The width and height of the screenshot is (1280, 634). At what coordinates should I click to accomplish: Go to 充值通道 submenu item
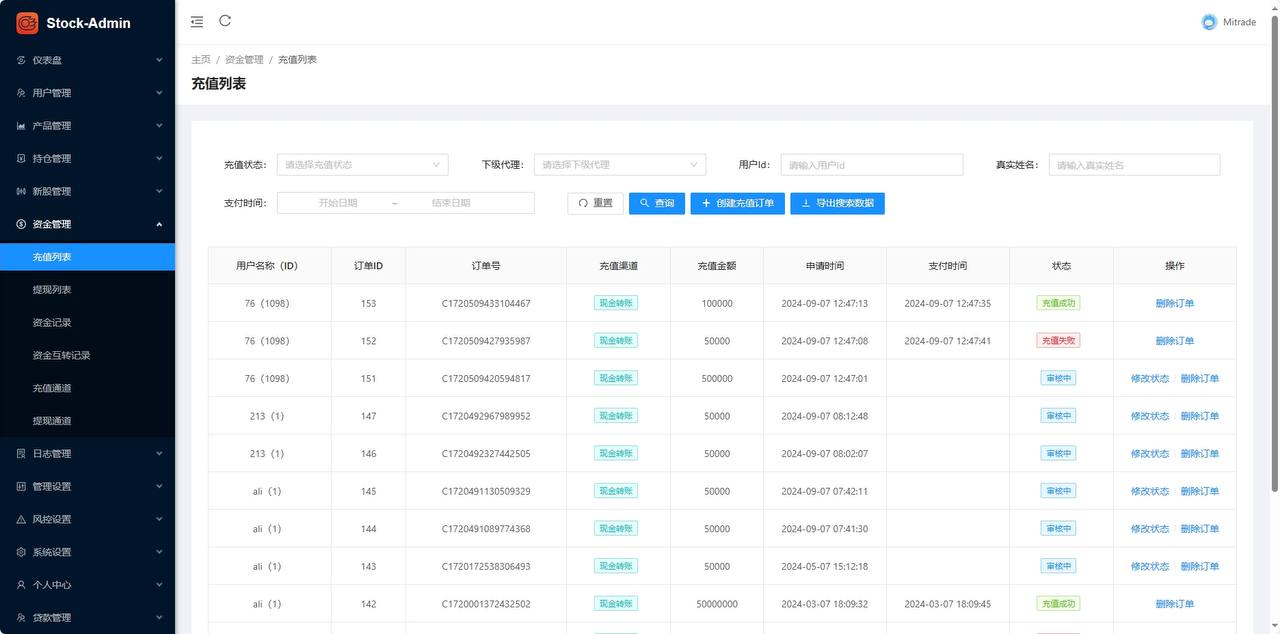52,388
